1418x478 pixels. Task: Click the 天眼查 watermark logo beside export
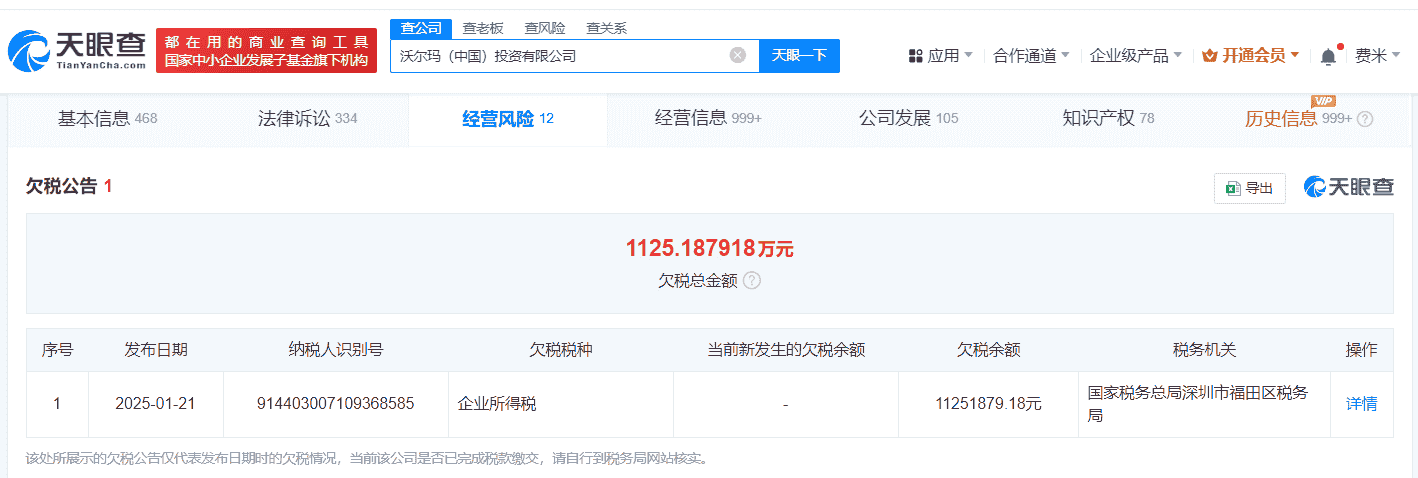click(x=1348, y=187)
